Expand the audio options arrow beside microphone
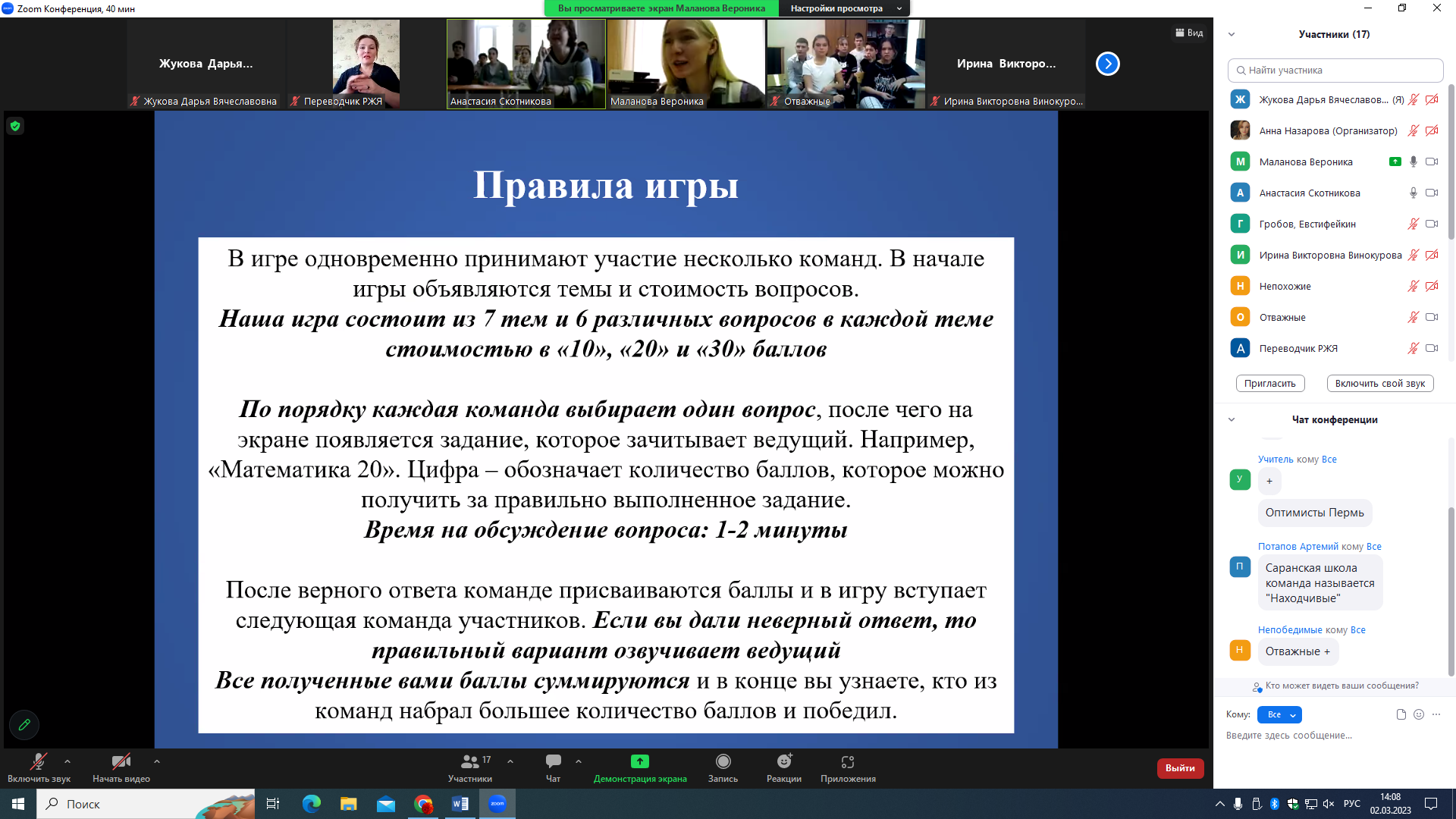The height and width of the screenshot is (819, 1456). point(67,761)
